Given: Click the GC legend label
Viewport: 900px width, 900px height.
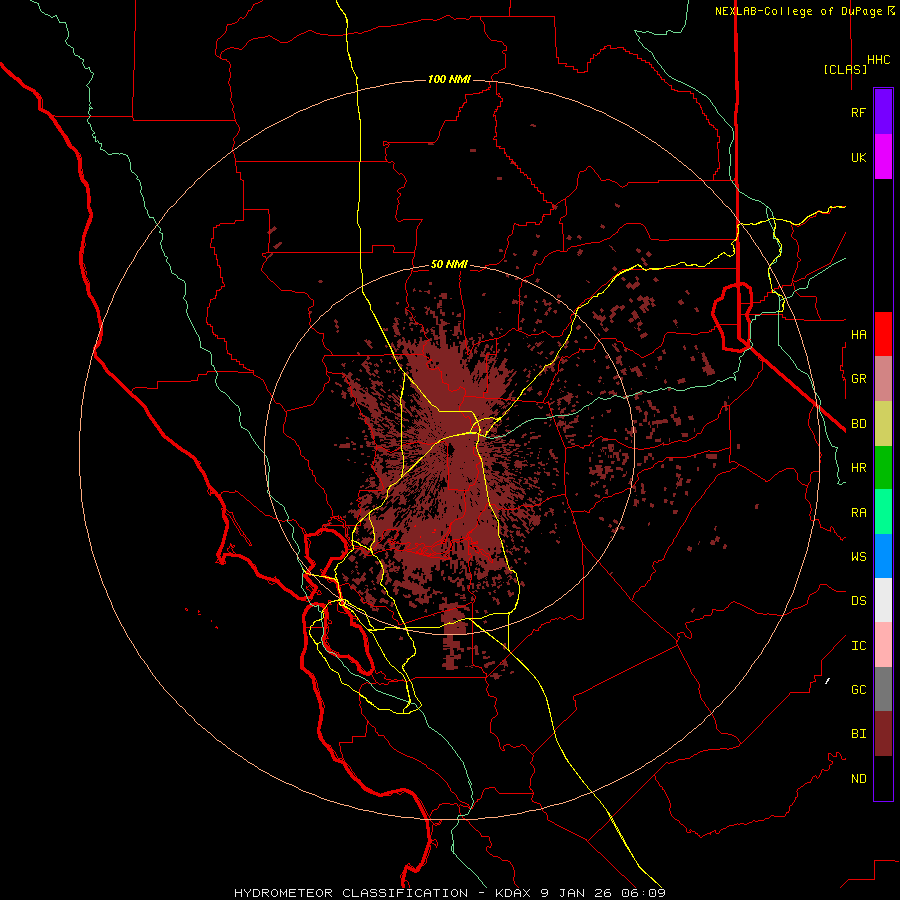Looking at the screenshot, I should pos(859,690).
